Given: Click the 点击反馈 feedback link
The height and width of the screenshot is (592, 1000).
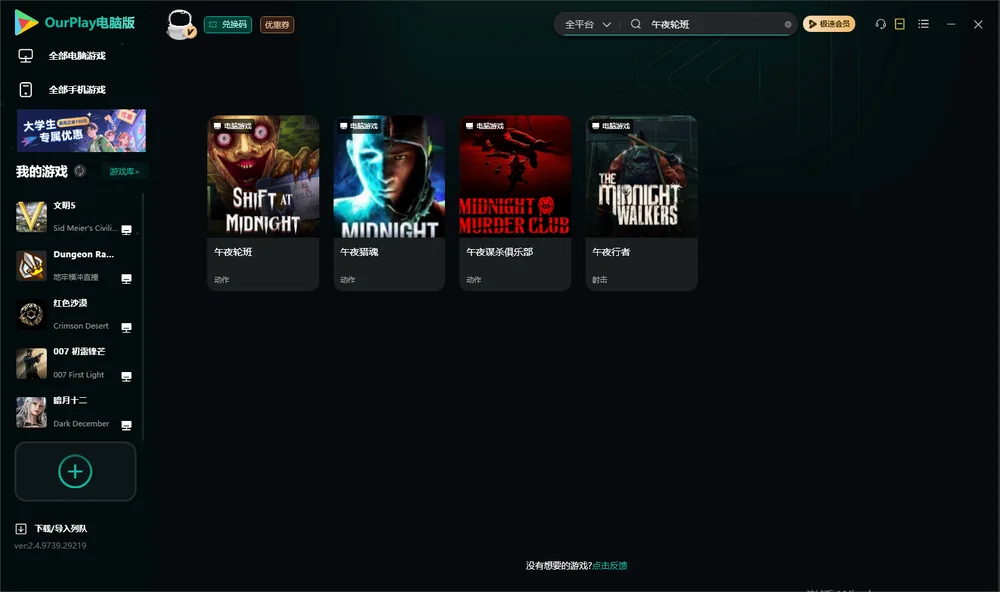Looking at the screenshot, I should (x=610, y=565).
